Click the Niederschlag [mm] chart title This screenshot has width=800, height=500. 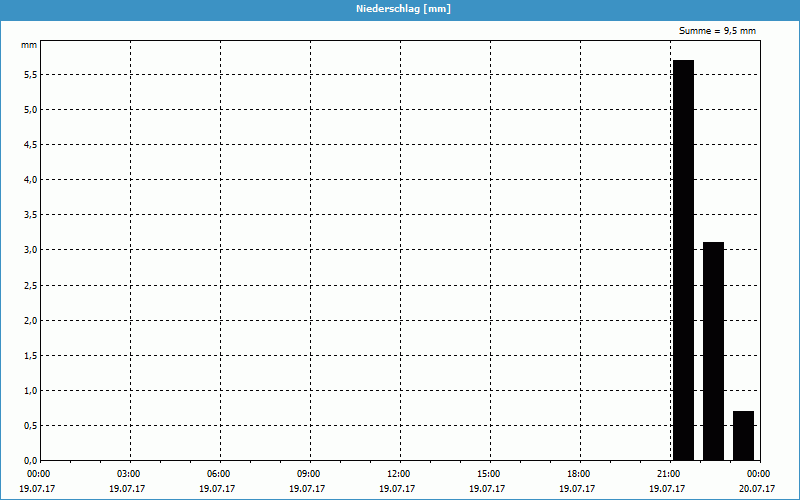[399, 8]
